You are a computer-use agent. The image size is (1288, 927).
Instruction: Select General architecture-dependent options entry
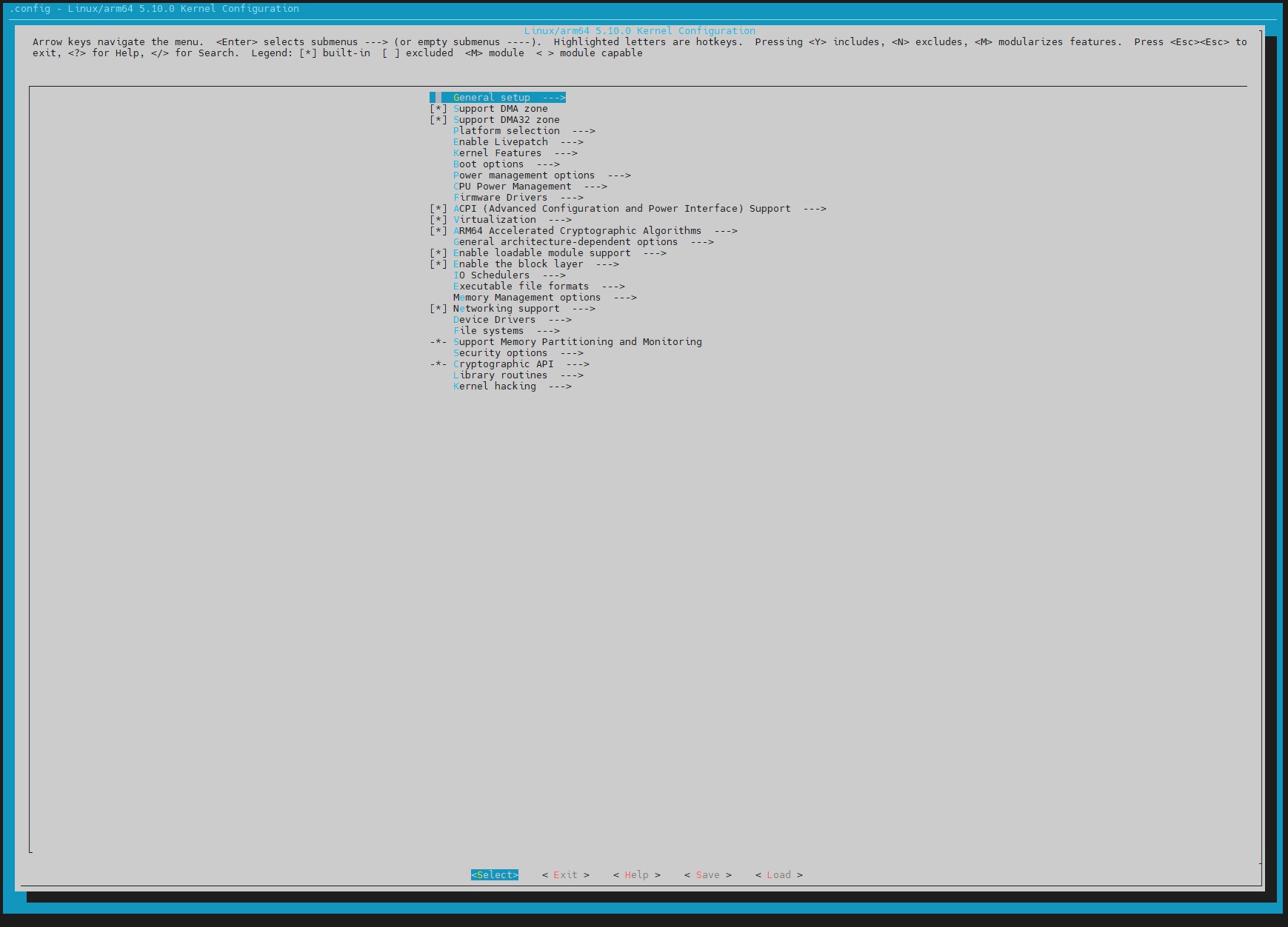pos(584,242)
